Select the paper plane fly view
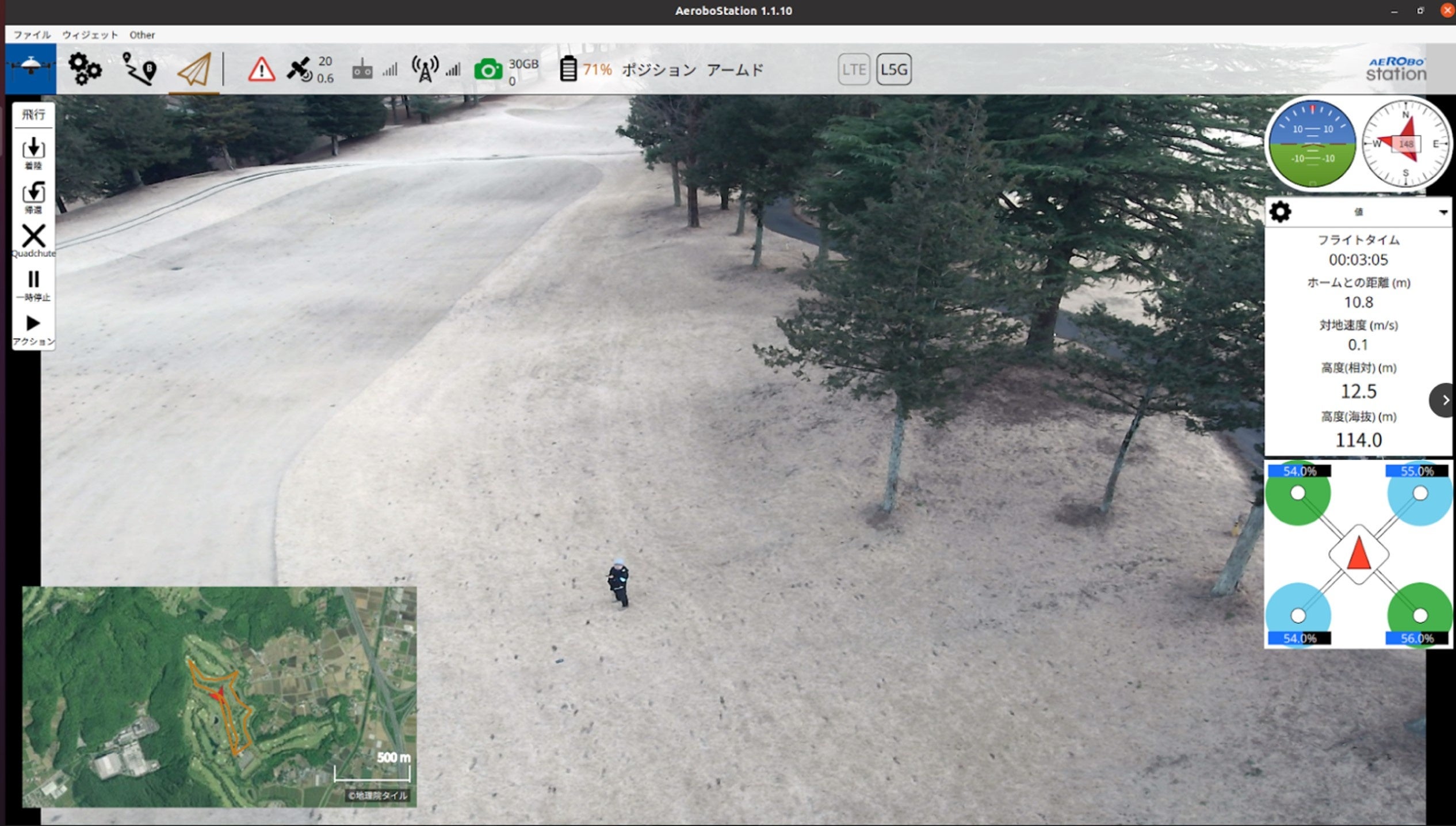 (x=194, y=70)
